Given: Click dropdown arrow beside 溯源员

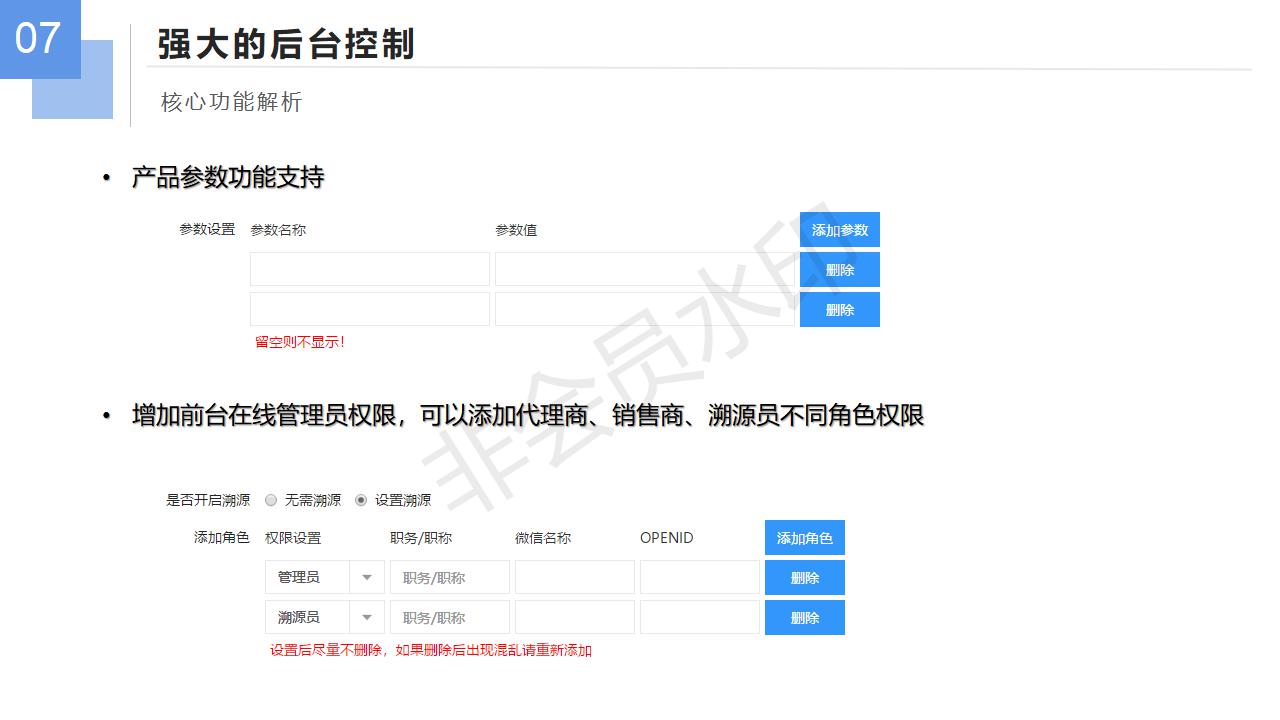Looking at the screenshot, I should click(x=367, y=618).
